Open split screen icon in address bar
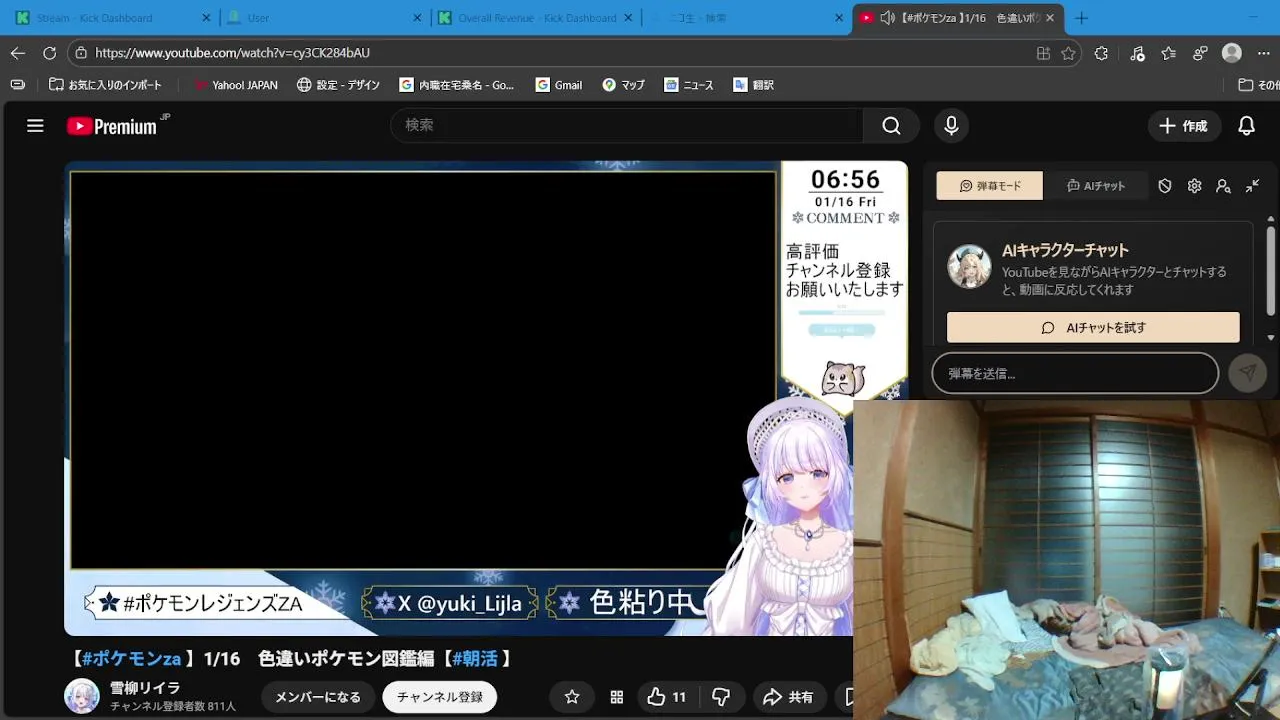 click(1043, 53)
